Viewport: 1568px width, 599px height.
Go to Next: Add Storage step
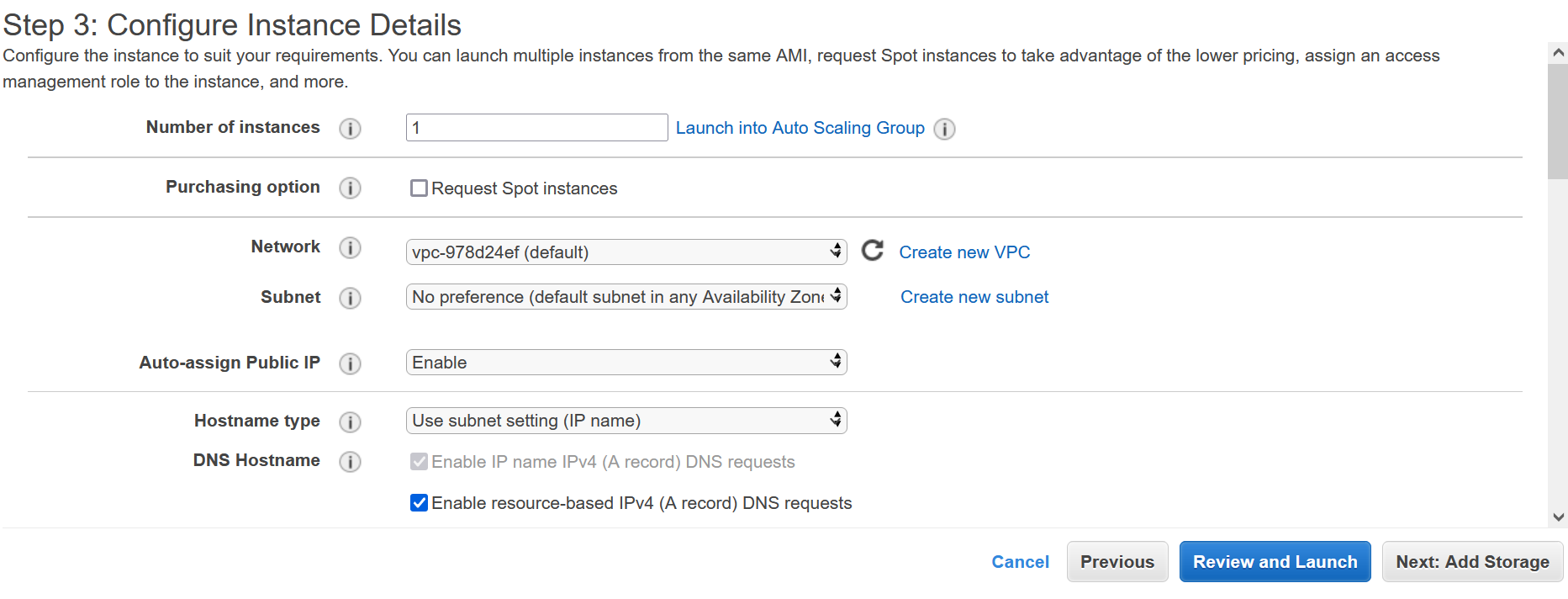point(1472,562)
